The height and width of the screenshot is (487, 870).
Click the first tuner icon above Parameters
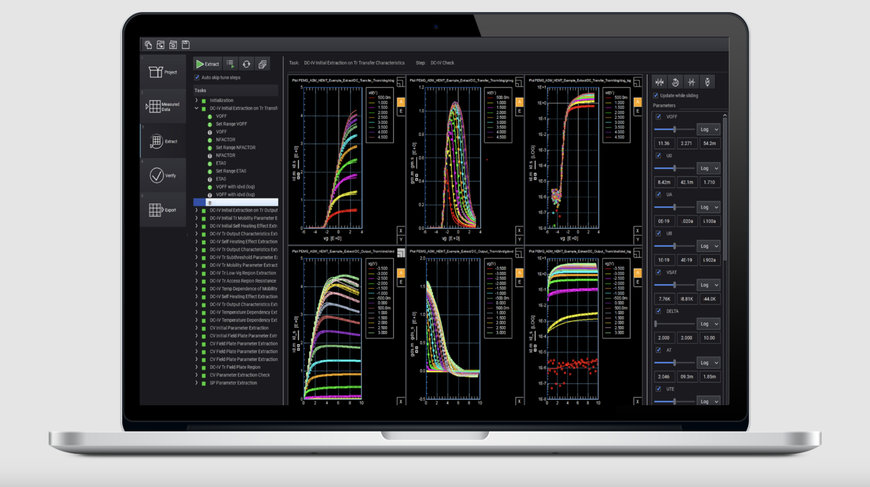click(x=659, y=82)
